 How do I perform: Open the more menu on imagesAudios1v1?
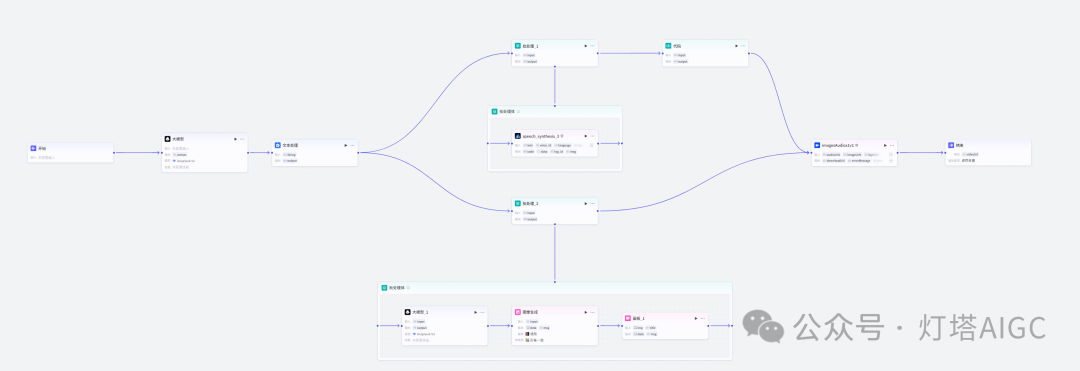coord(892,145)
